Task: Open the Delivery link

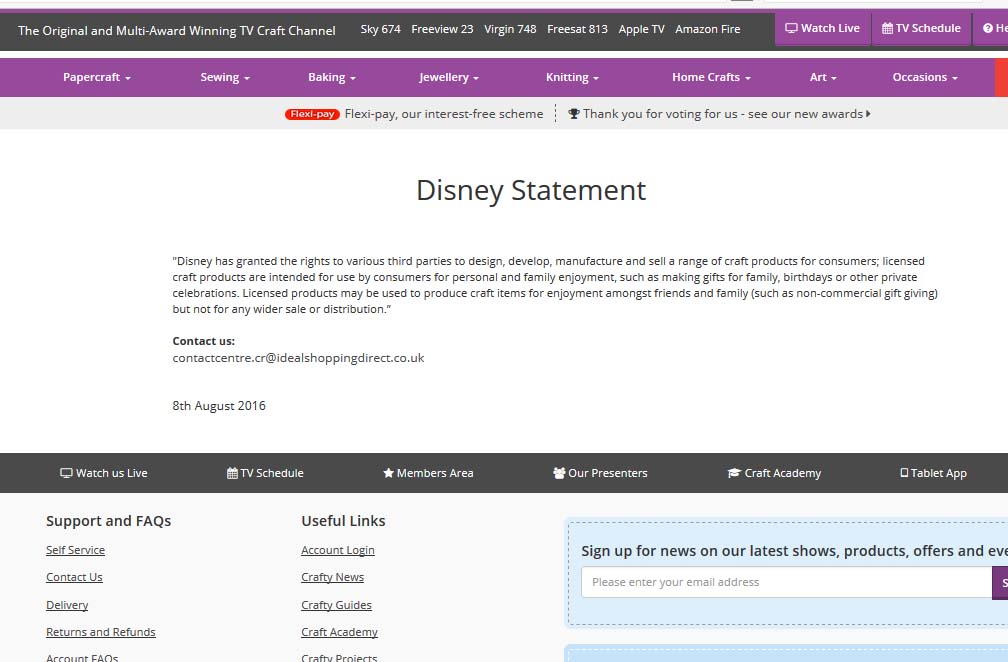Action: click(x=67, y=605)
